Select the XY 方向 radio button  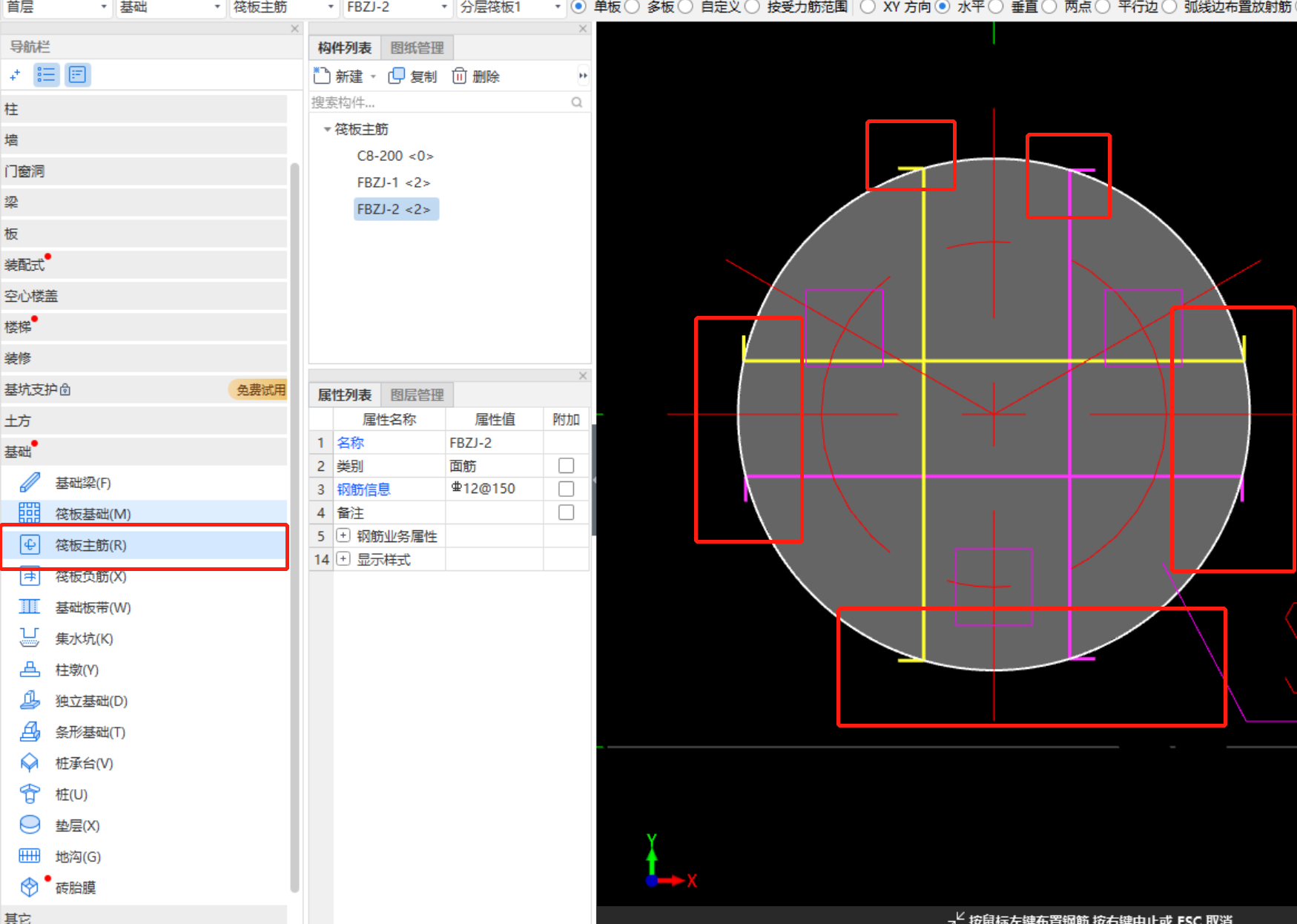[868, 7]
